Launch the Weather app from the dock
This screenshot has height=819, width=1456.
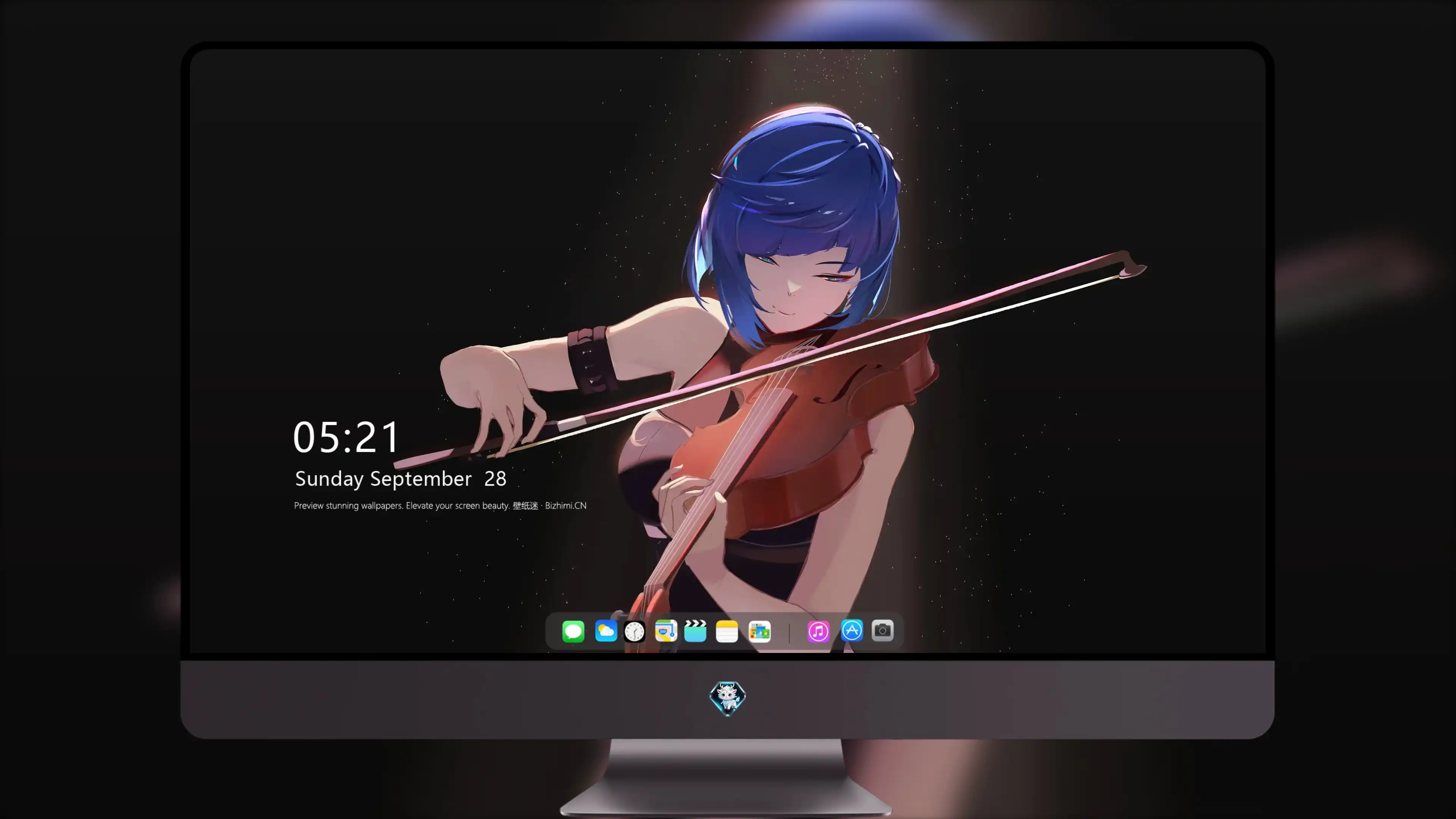(606, 631)
